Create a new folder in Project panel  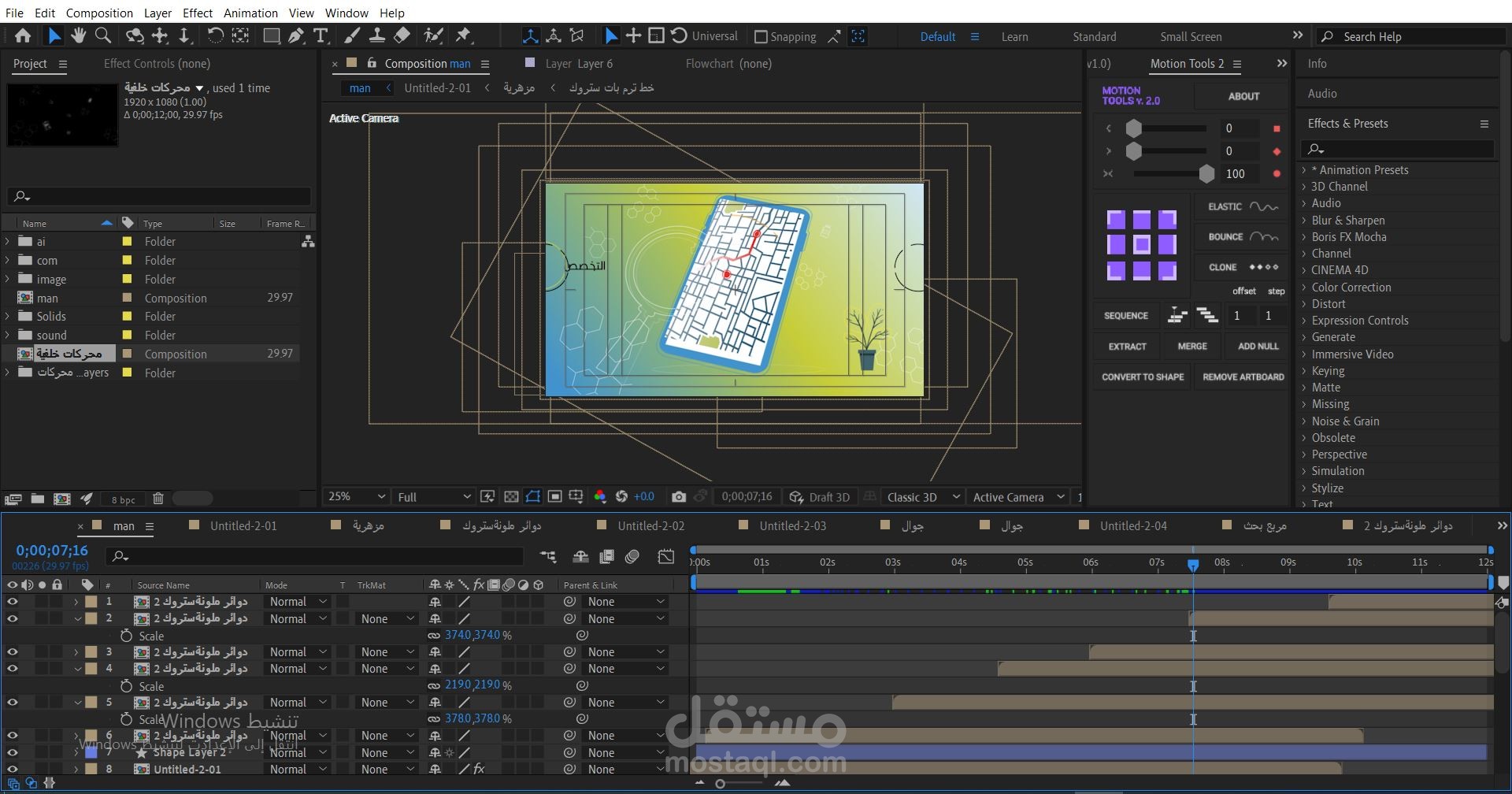point(37,499)
